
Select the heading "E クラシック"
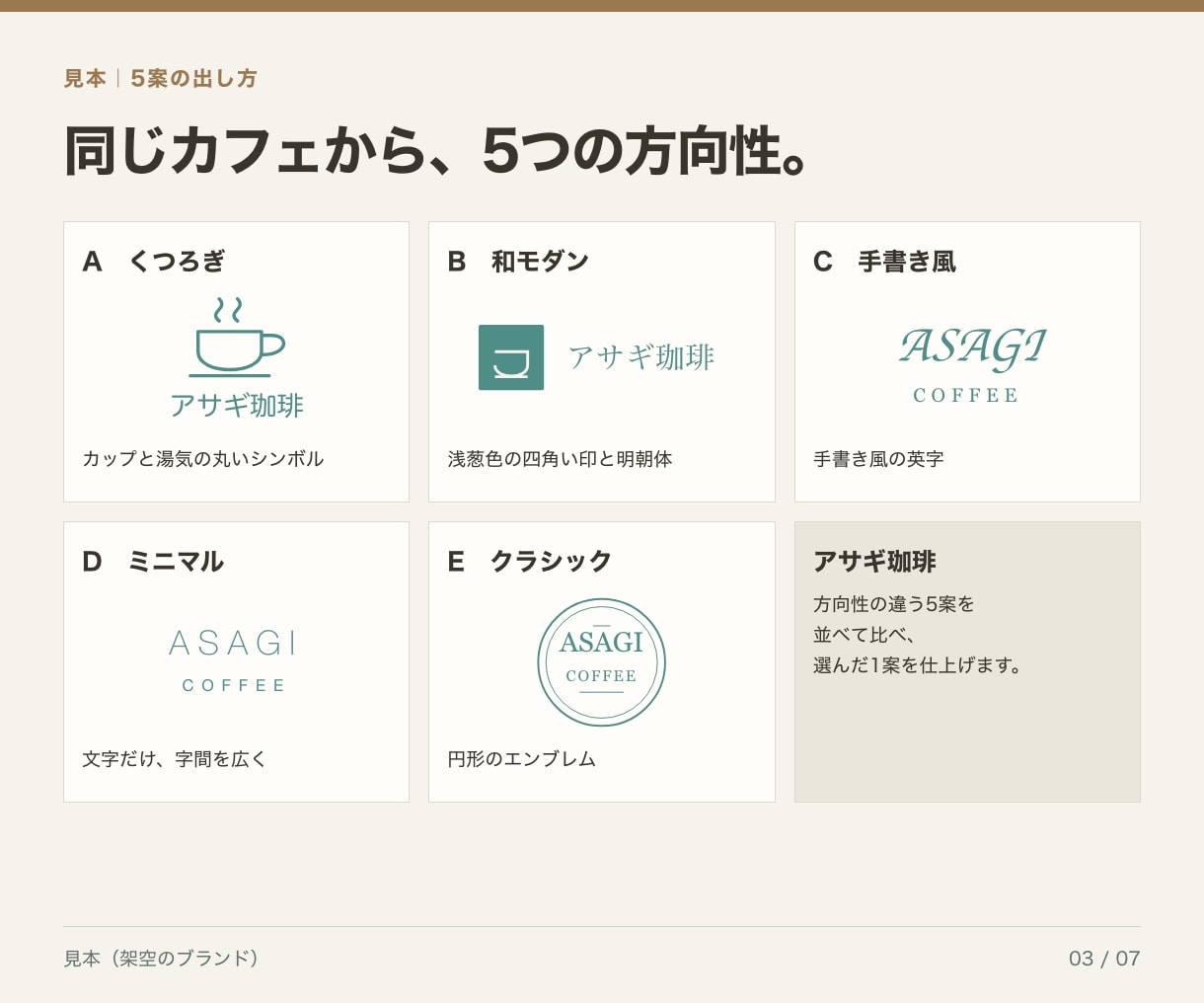pos(530,562)
